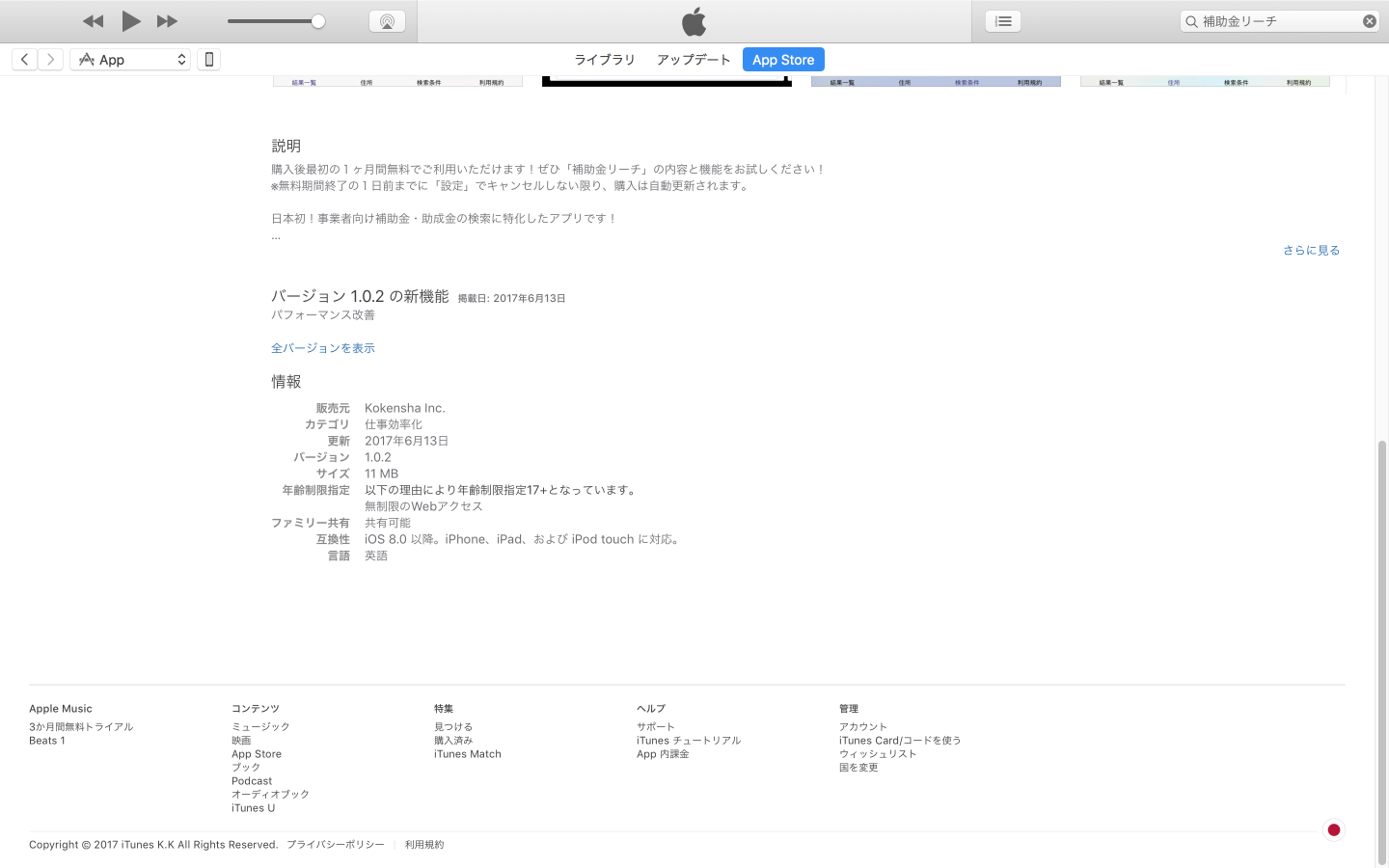Open iTunes Card/コードを使う link
This screenshot has width=1389, height=868.
coord(900,741)
